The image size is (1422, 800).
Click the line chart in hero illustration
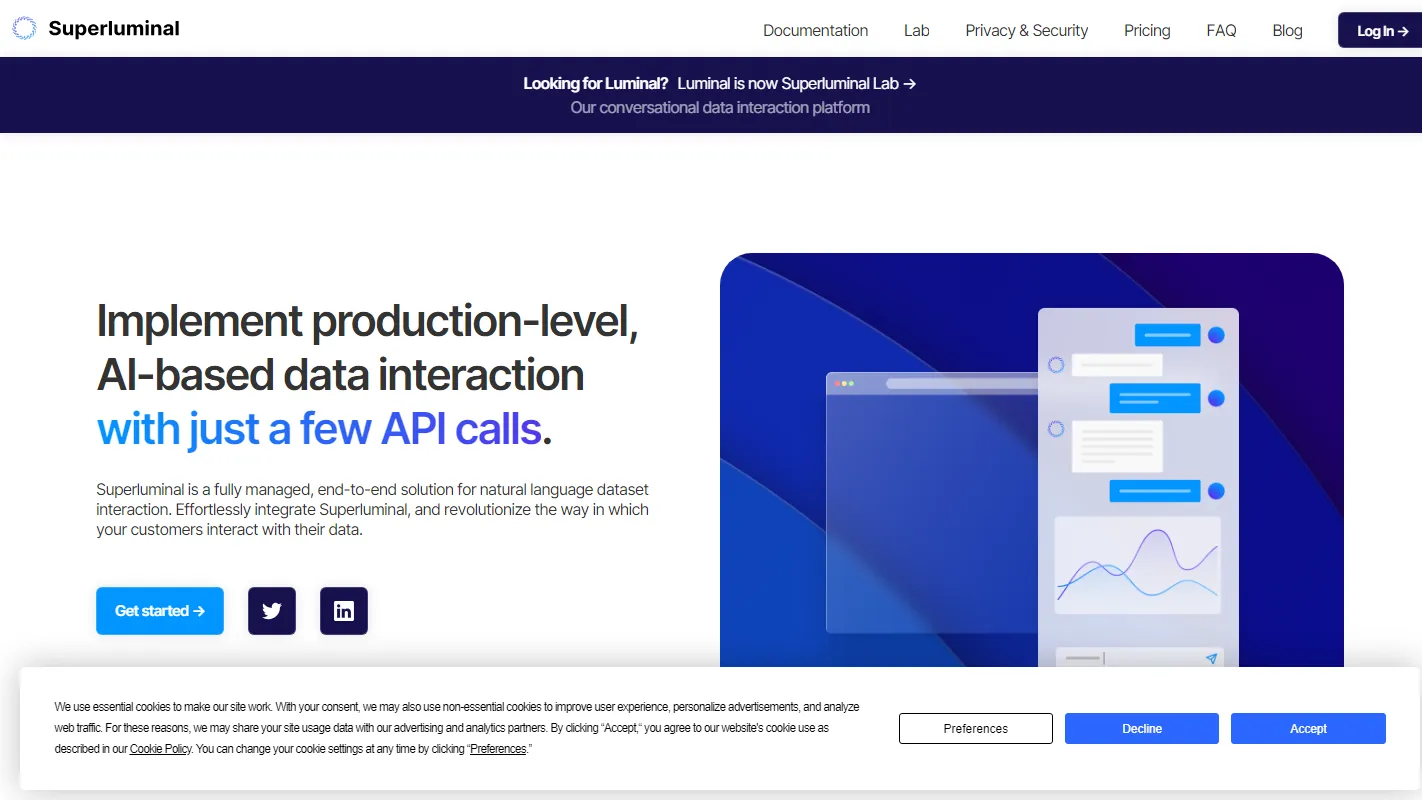[x=1137, y=566]
